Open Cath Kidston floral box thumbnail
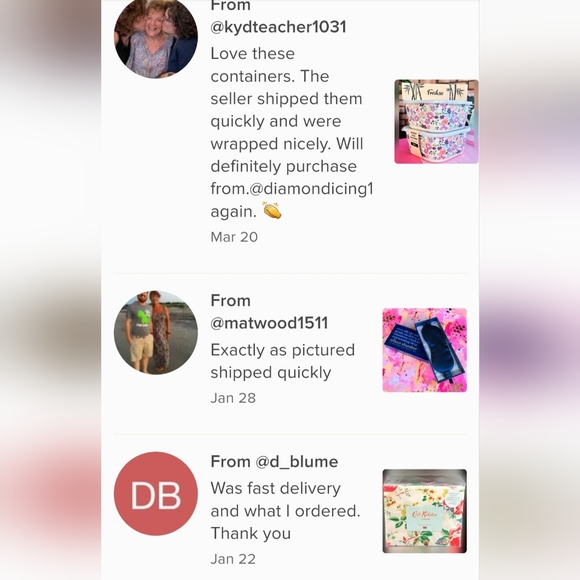This screenshot has height=580, width=580. (x=425, y=511)
